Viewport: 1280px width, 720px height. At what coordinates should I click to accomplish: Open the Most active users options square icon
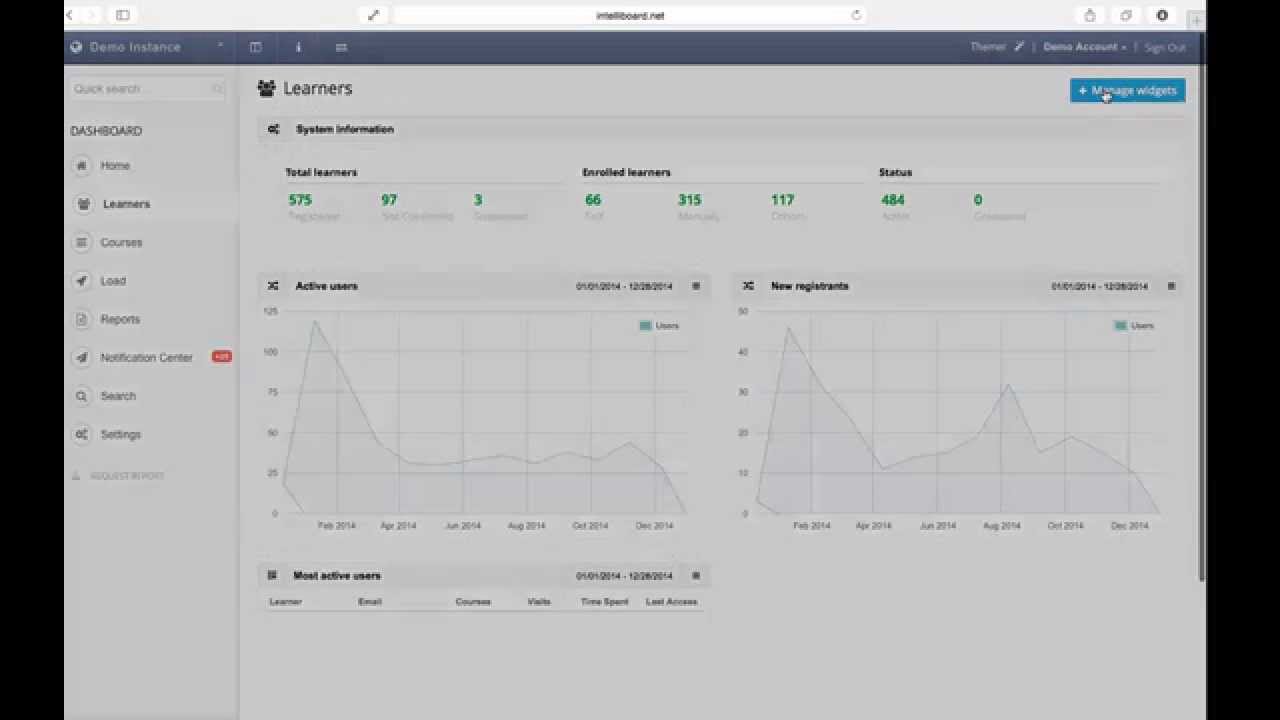(696, 575)
